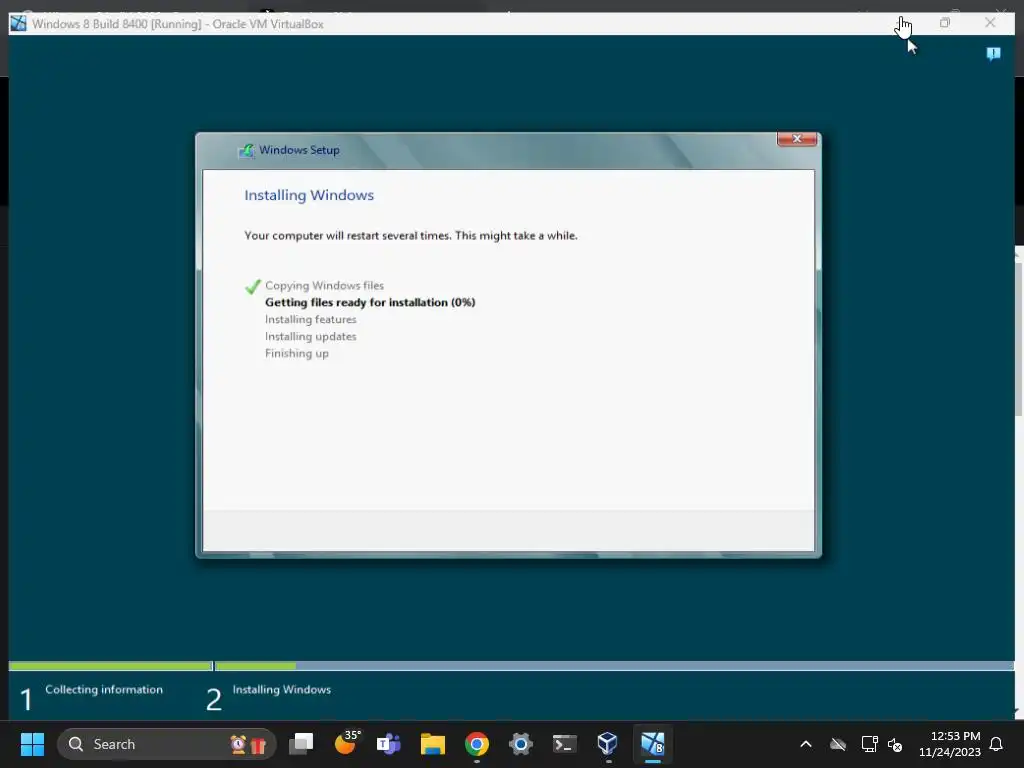The image size is (1024, 768).
Task: Click the Installing Windows progress bar
Action: tap(614, 666)
